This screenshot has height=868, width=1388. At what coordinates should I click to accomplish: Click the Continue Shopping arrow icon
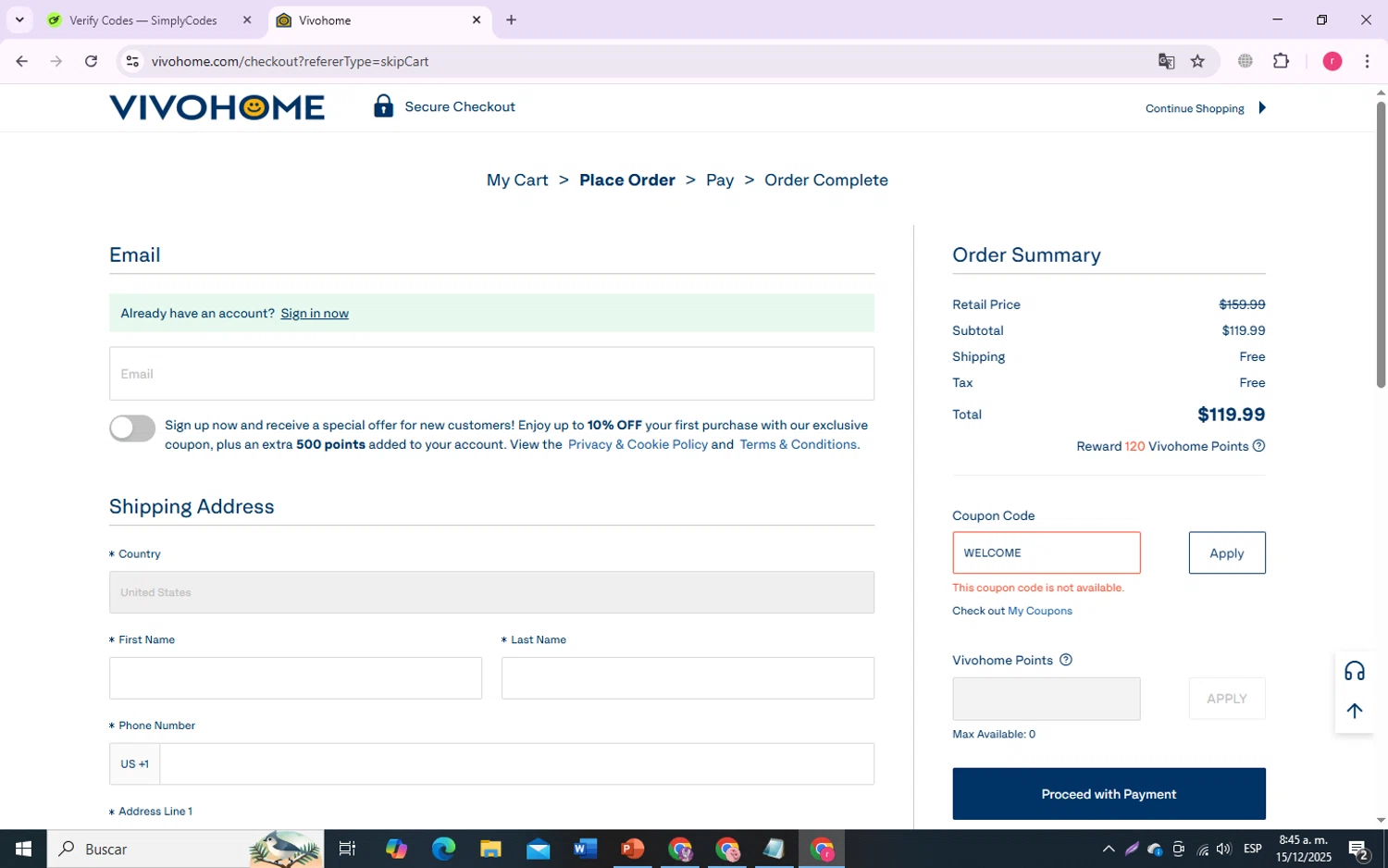point(1262,108)
